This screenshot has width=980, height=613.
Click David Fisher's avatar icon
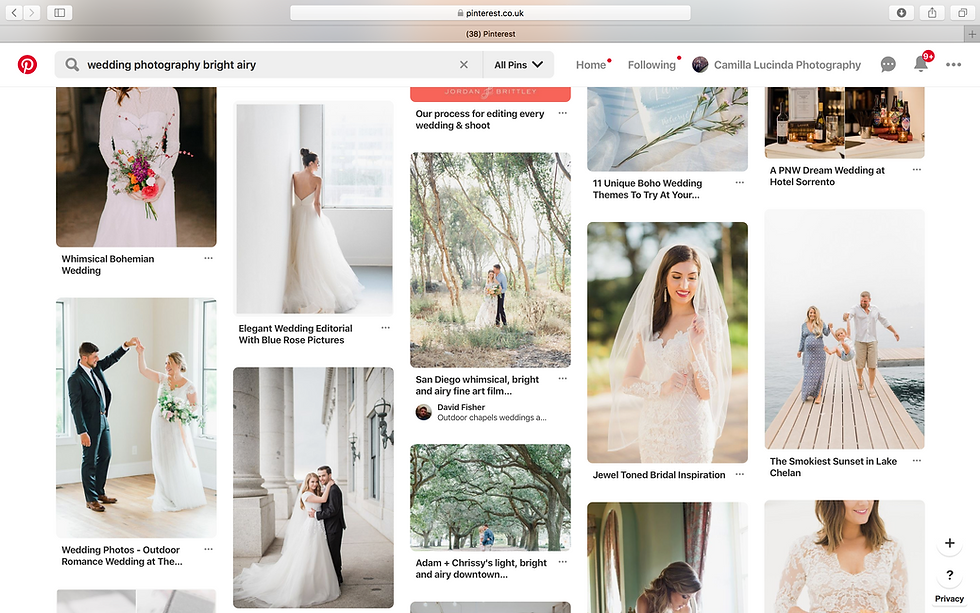coord(424,412)
